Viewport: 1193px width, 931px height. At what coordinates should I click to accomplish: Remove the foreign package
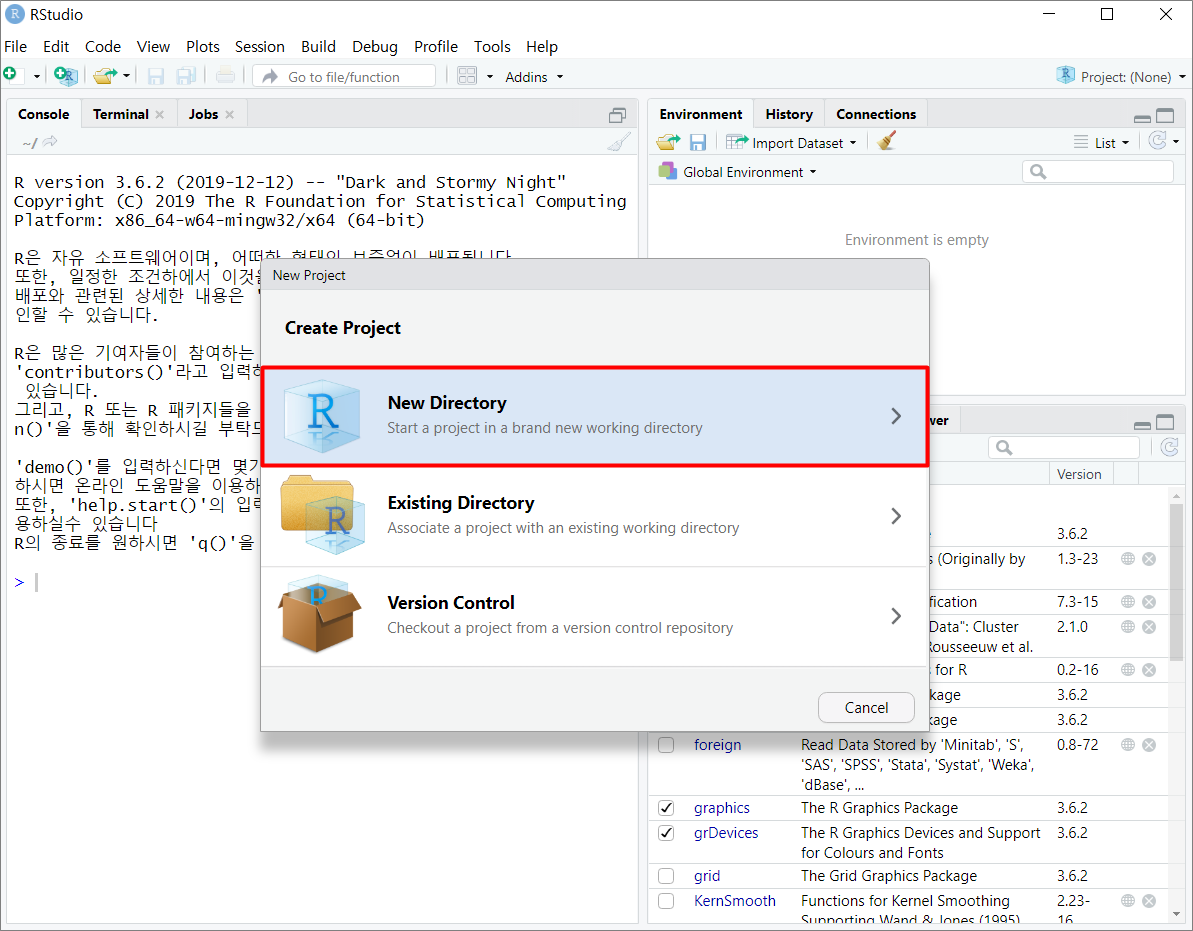(1149, 745)
